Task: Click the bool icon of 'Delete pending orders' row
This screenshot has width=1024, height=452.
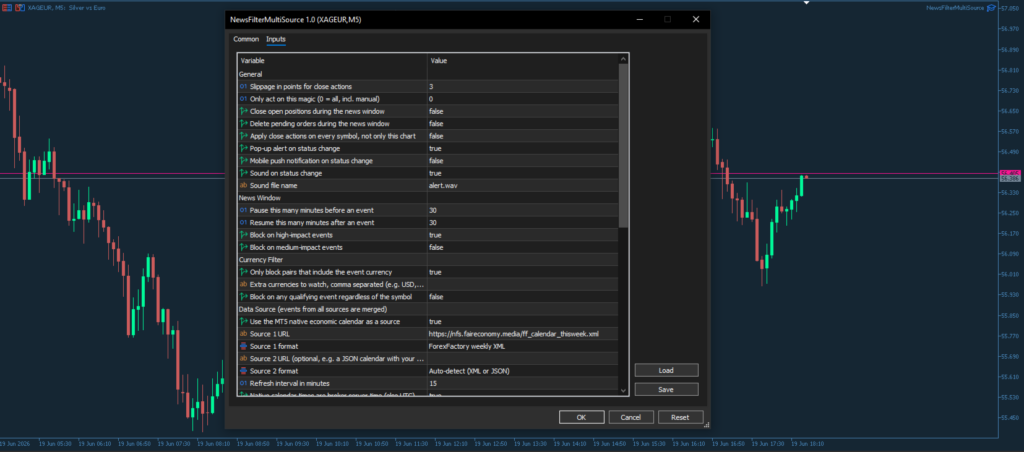Action: click(x=244, y=124)
